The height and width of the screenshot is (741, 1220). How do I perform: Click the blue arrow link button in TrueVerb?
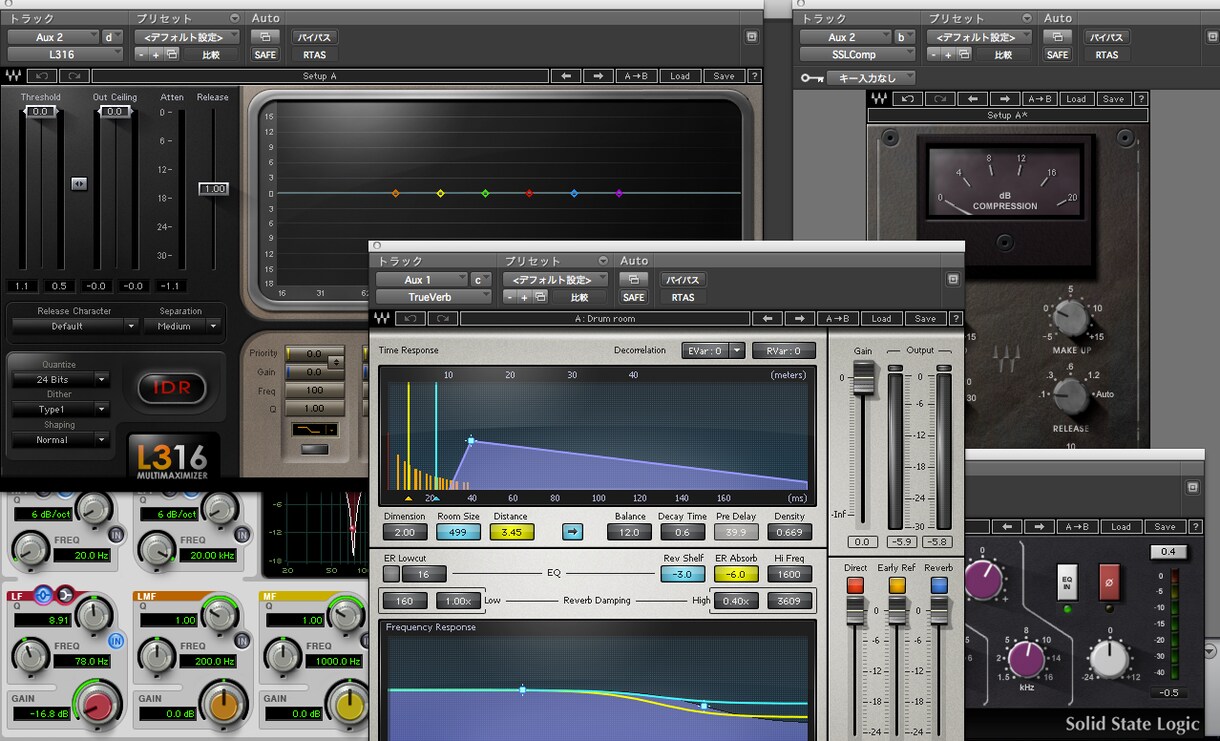click(x=572, y=532)
